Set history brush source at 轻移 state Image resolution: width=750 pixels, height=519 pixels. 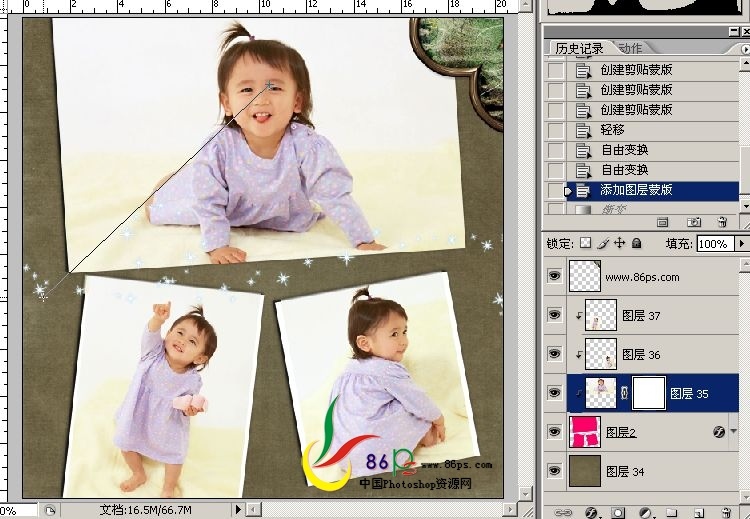[x=556, y=130]
